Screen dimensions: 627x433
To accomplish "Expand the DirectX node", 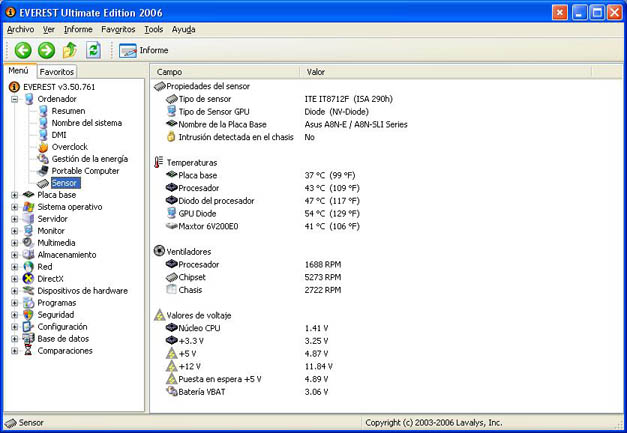I will click(x=14, y=279).
